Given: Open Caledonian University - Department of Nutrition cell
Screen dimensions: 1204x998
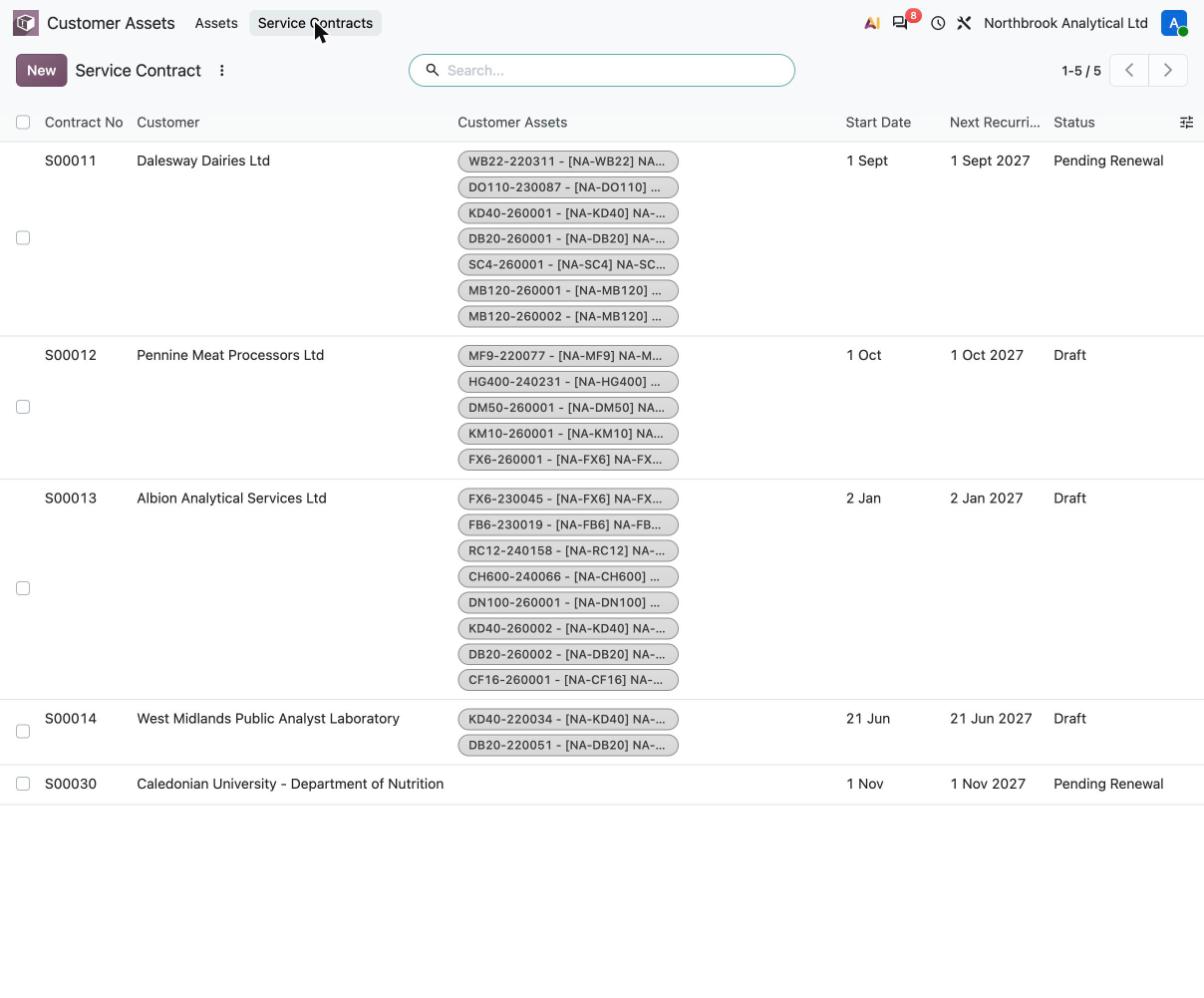Looking at the screenshot, I should (x=290, y=784).
